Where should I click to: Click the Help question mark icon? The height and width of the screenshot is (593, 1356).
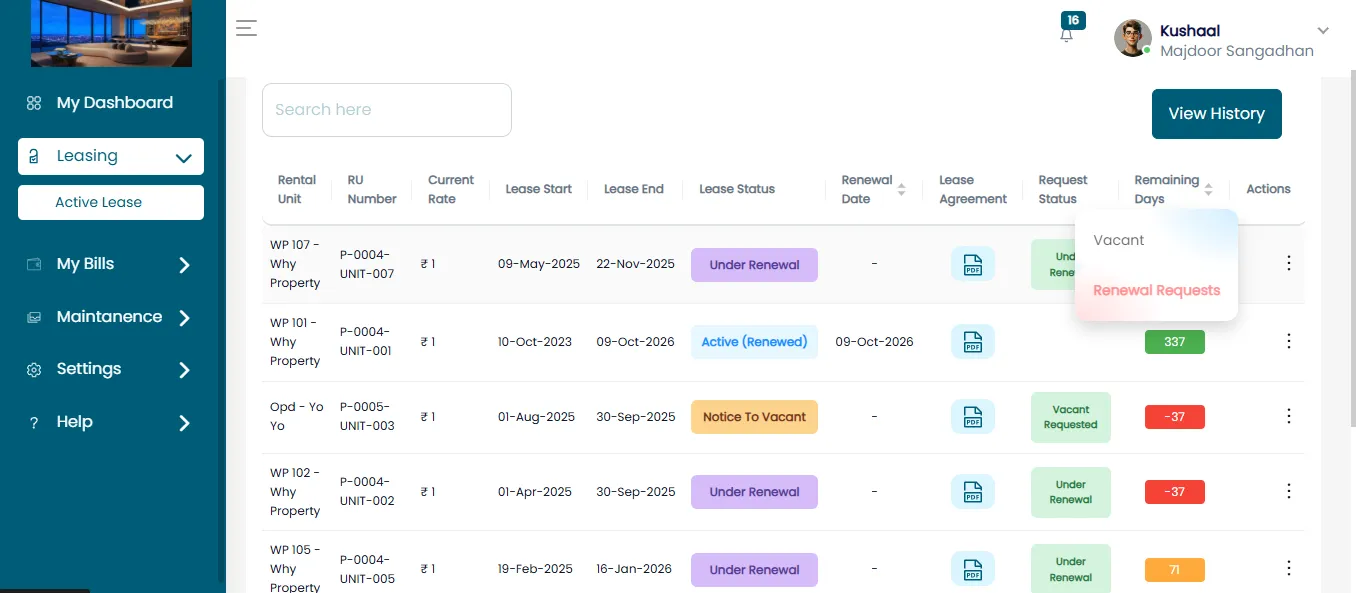tap(34, 423)
